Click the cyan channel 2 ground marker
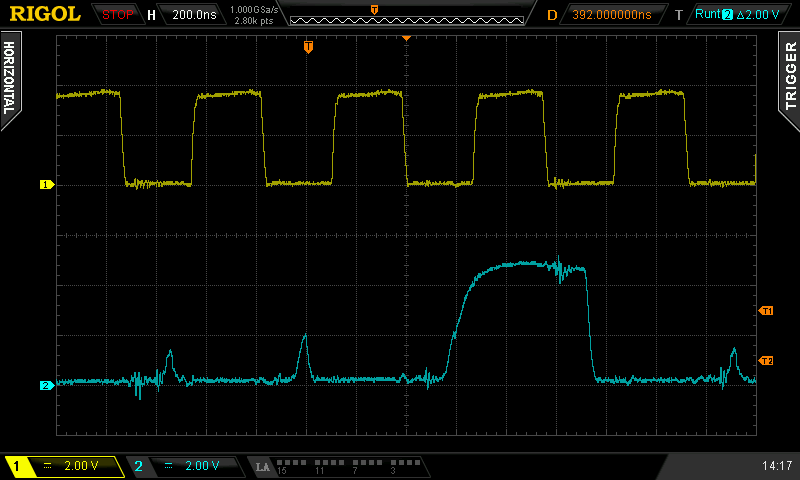 (45, 385)
